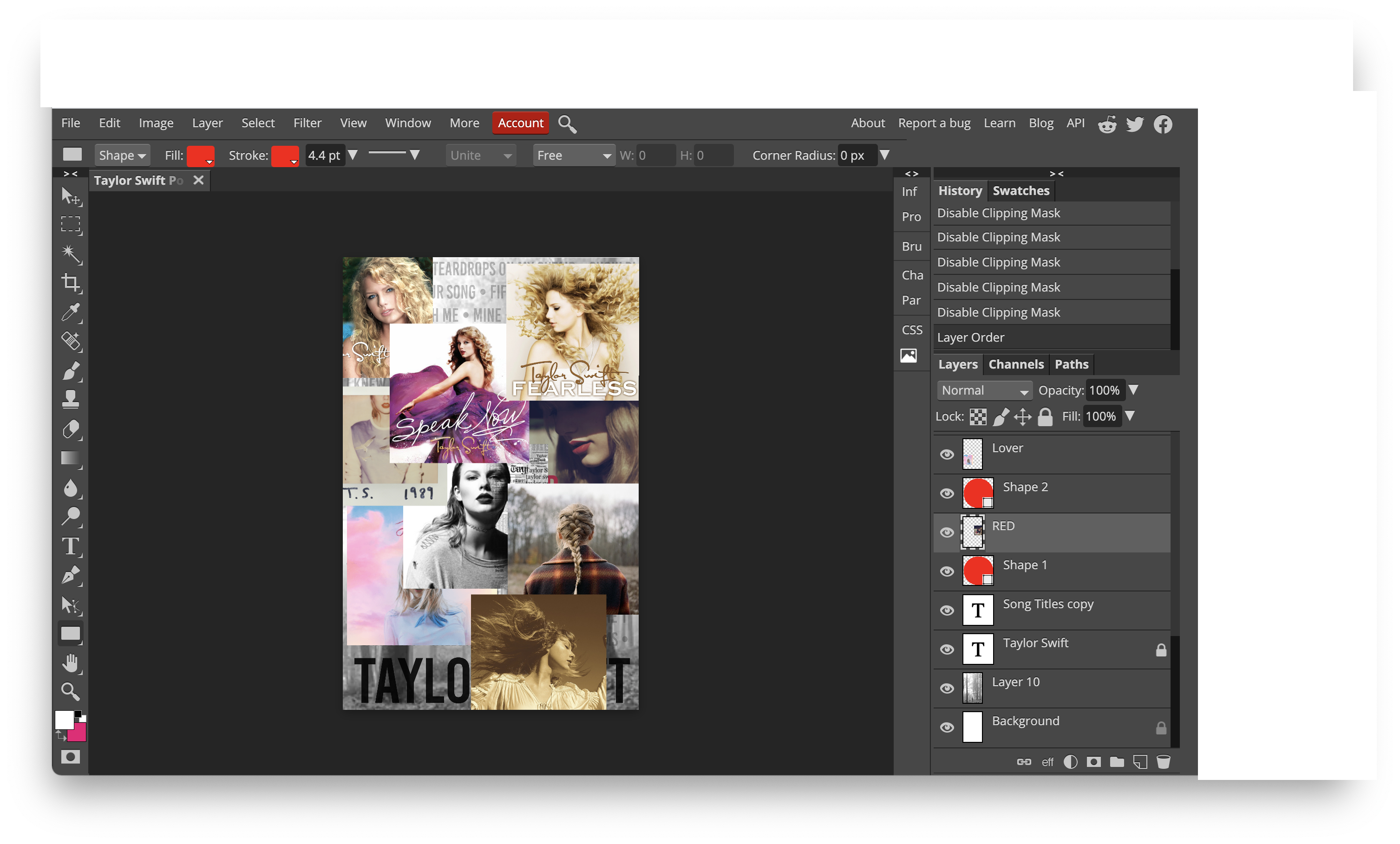1400x844 pixels.
Task: Select the Eraser tool
Action: (x=71, y=429)
